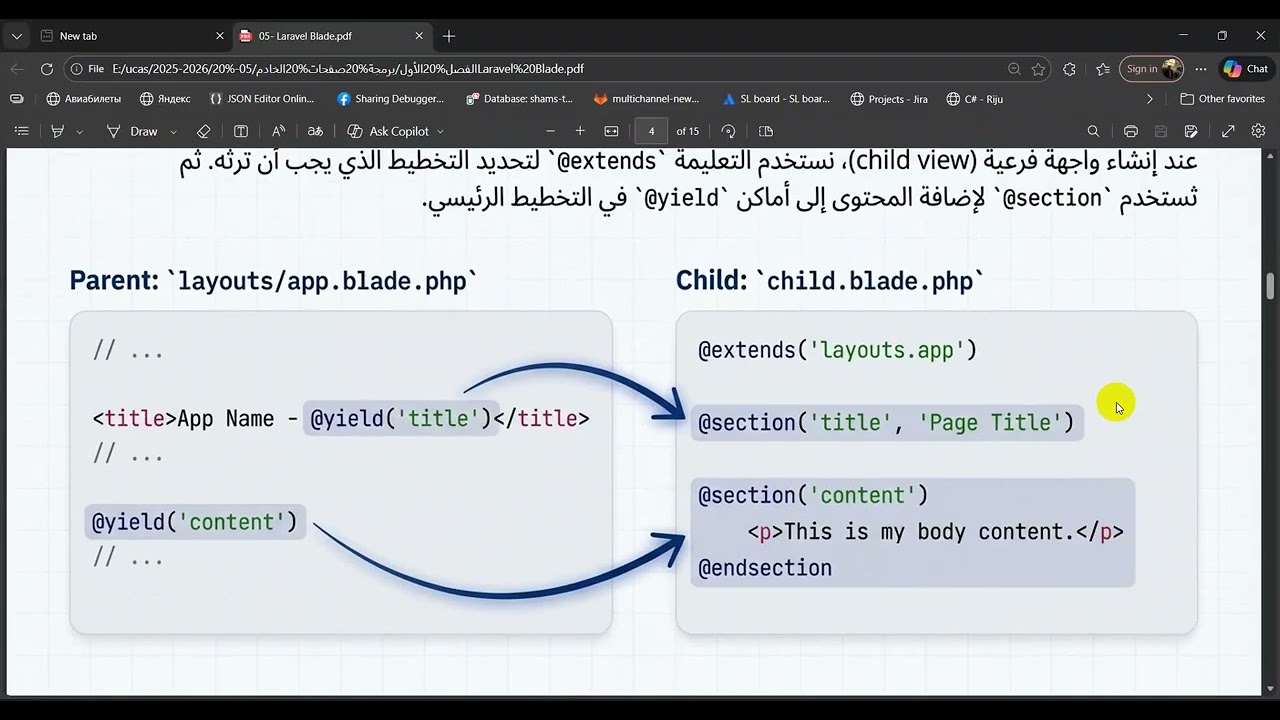Refresh the current page

(47, 69)
